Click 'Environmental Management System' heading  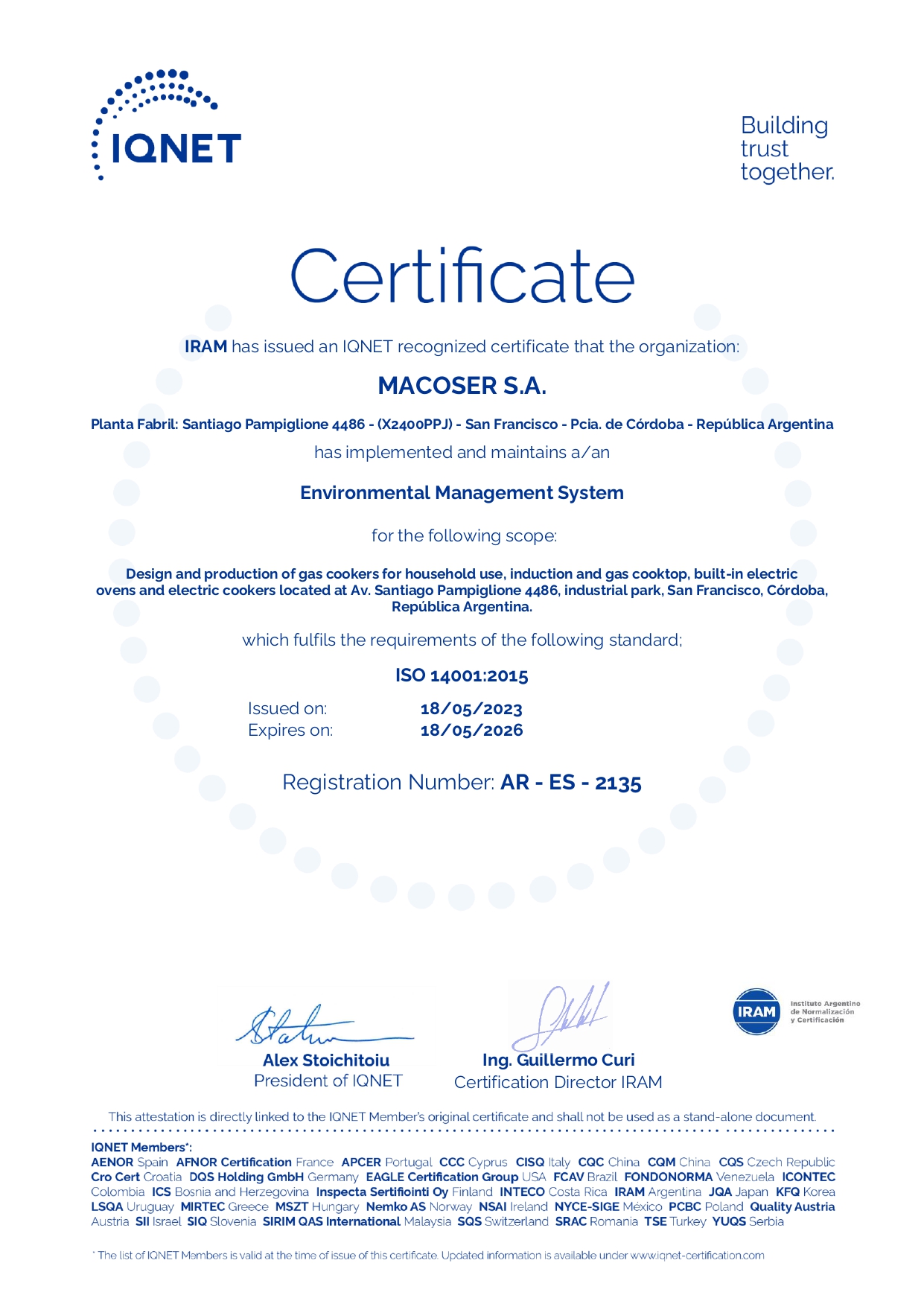[462, 493]
